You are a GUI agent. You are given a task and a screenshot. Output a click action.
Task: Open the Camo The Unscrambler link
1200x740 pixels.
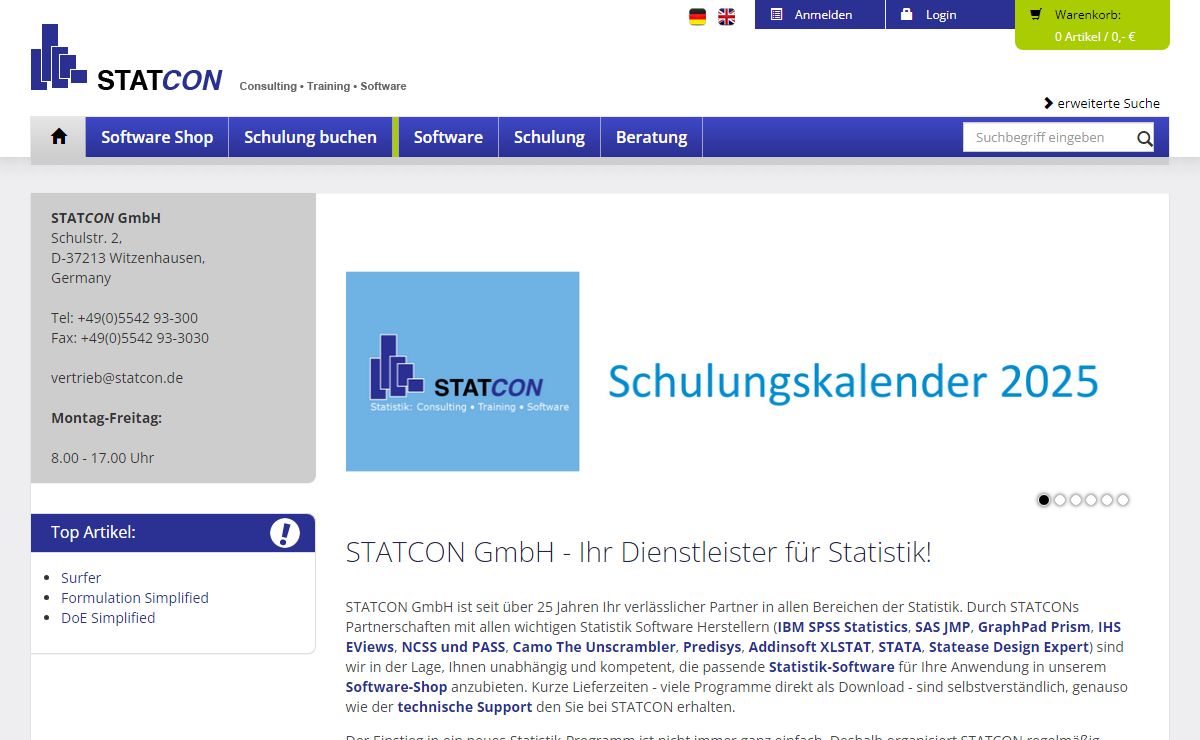click(x=594, y=647)
